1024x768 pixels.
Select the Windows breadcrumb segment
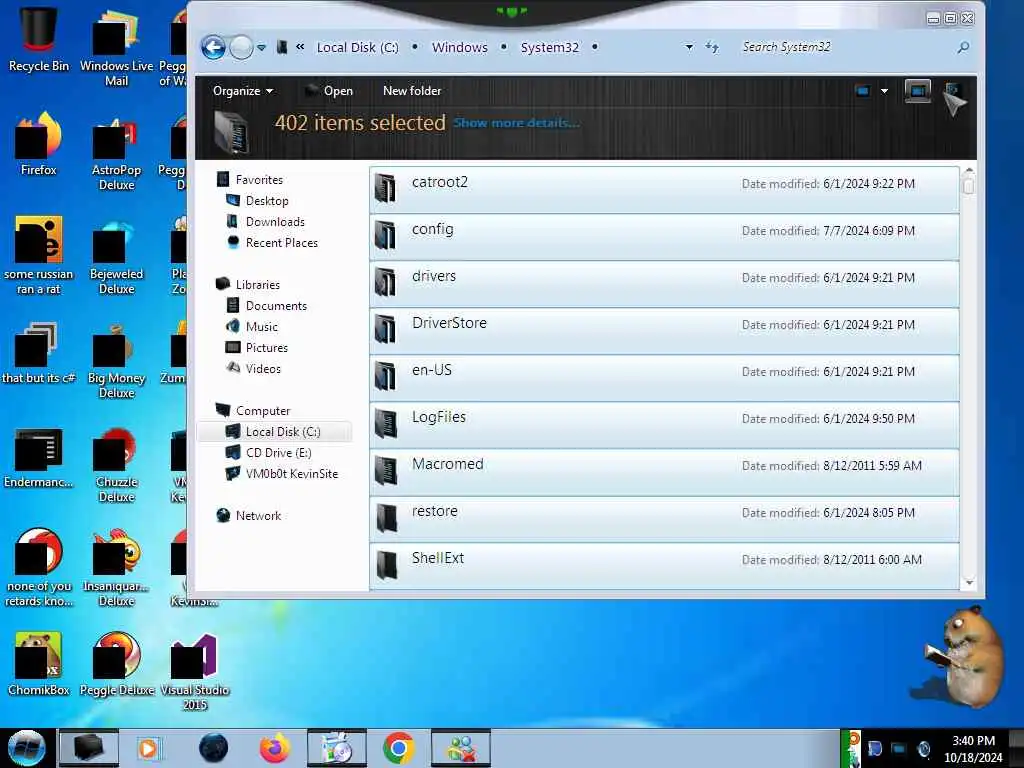coord(460,48)
